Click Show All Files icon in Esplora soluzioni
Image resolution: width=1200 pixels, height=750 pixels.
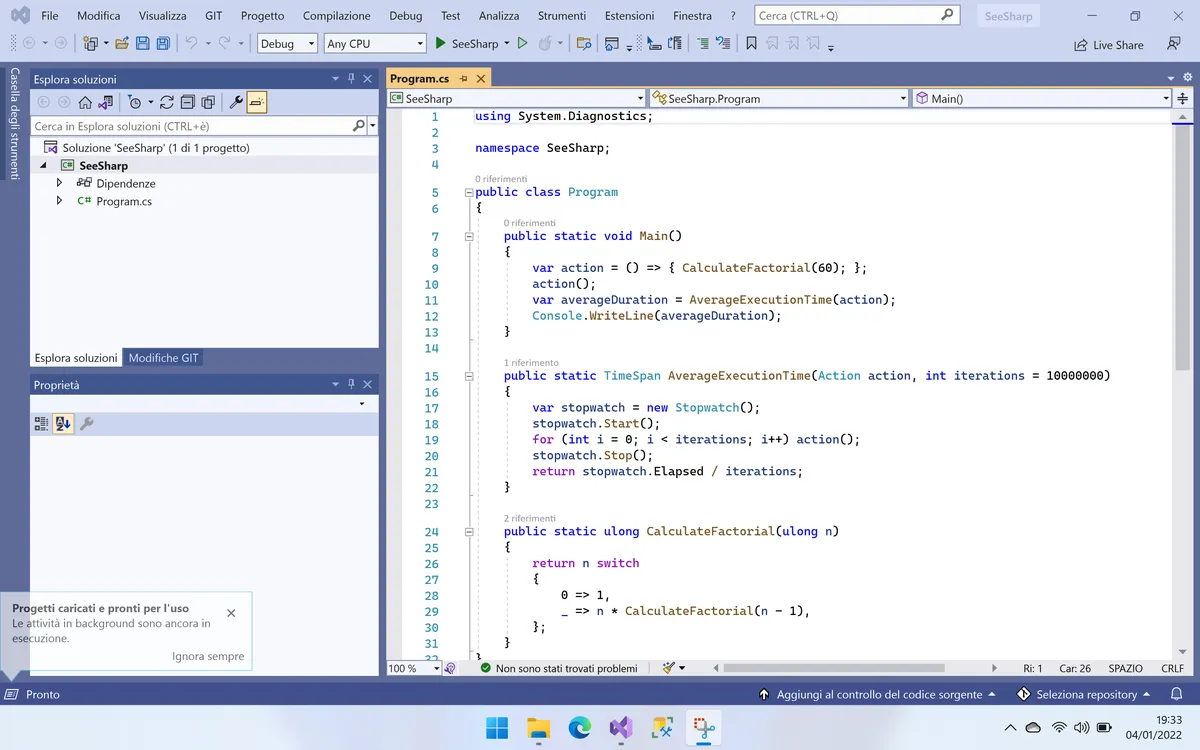(208, 102)
